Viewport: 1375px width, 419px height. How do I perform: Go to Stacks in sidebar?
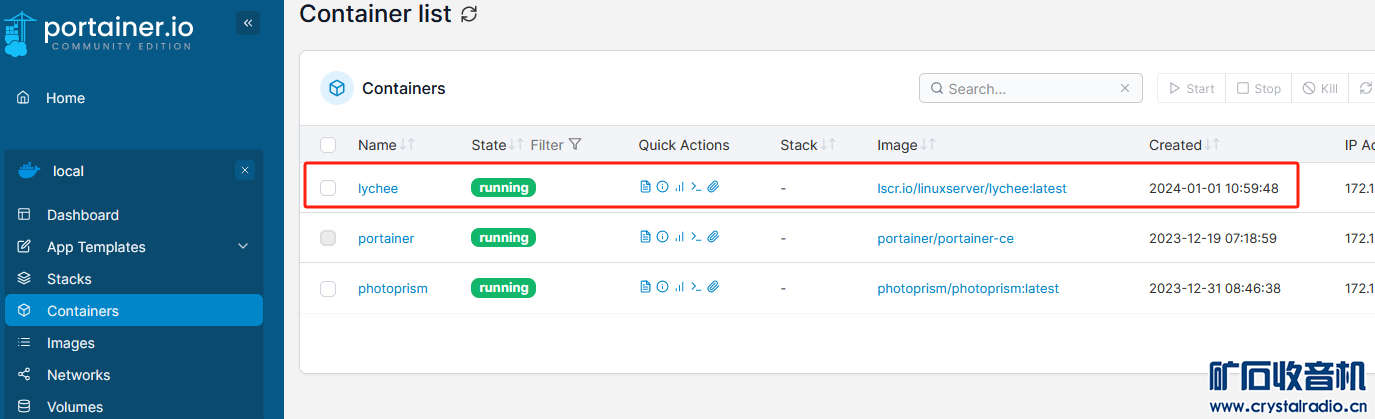coord(69,279)
